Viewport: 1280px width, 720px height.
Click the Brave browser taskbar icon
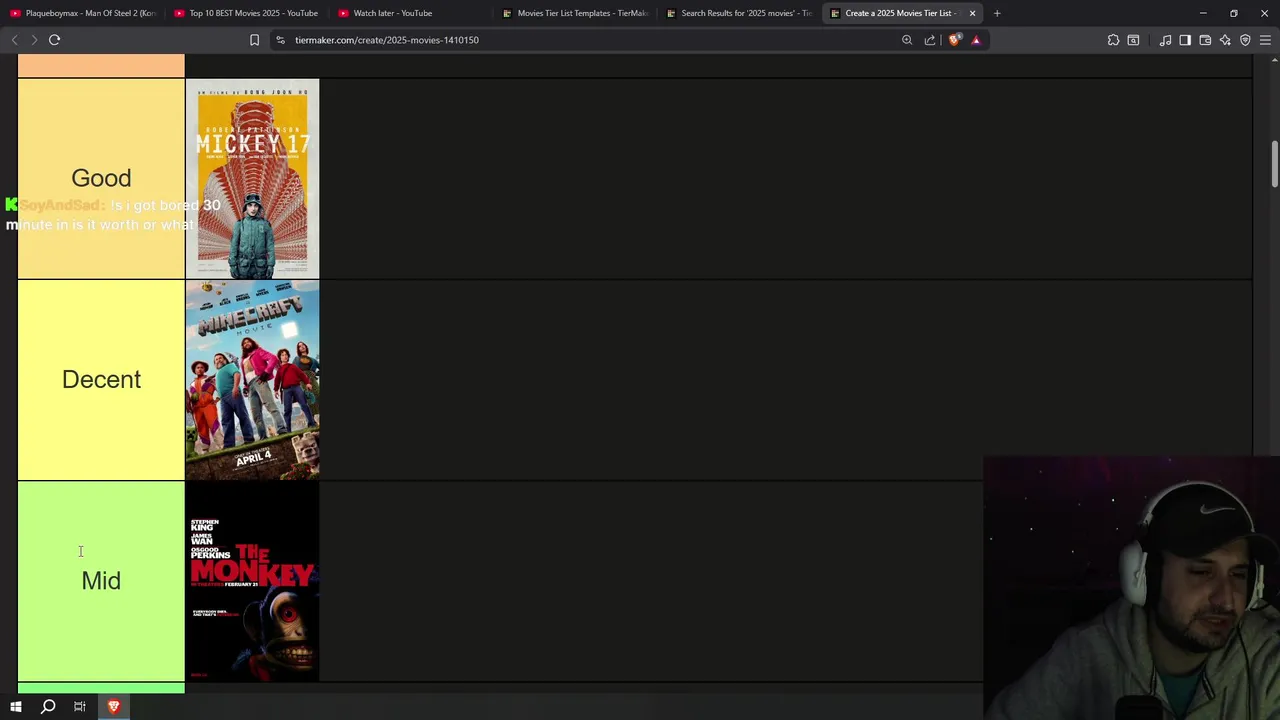tap(113, 707)
